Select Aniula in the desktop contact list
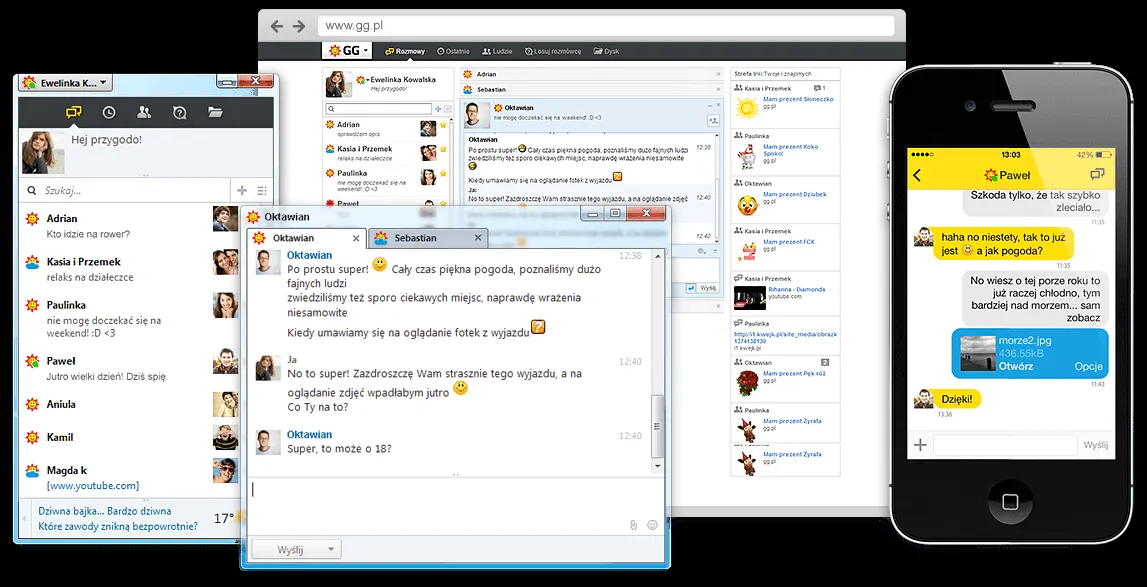The width and height of the screenshot is (1147, 587). (x=129, y=404)
